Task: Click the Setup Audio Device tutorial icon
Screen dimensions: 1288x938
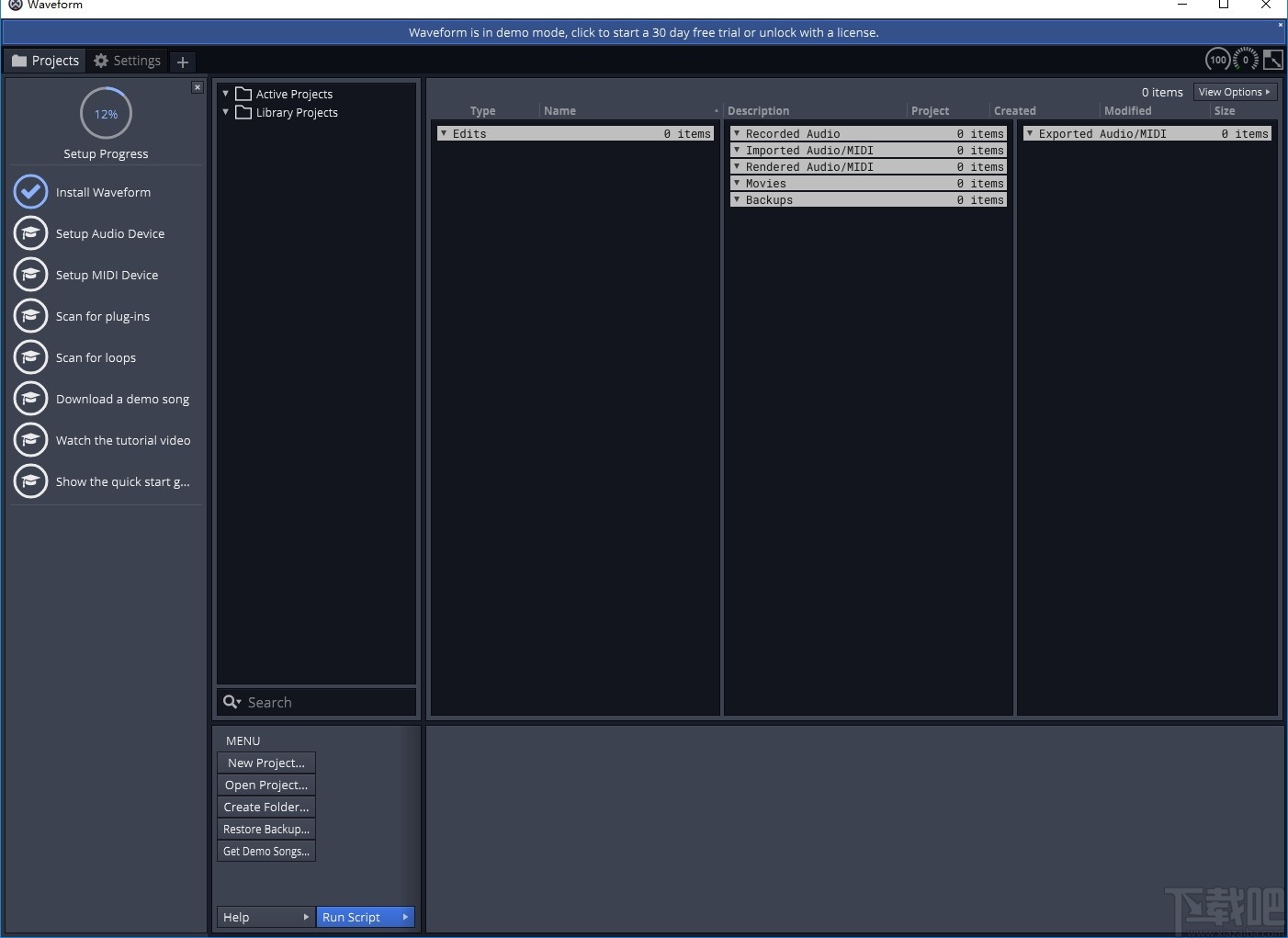Action: coord(30,233)
